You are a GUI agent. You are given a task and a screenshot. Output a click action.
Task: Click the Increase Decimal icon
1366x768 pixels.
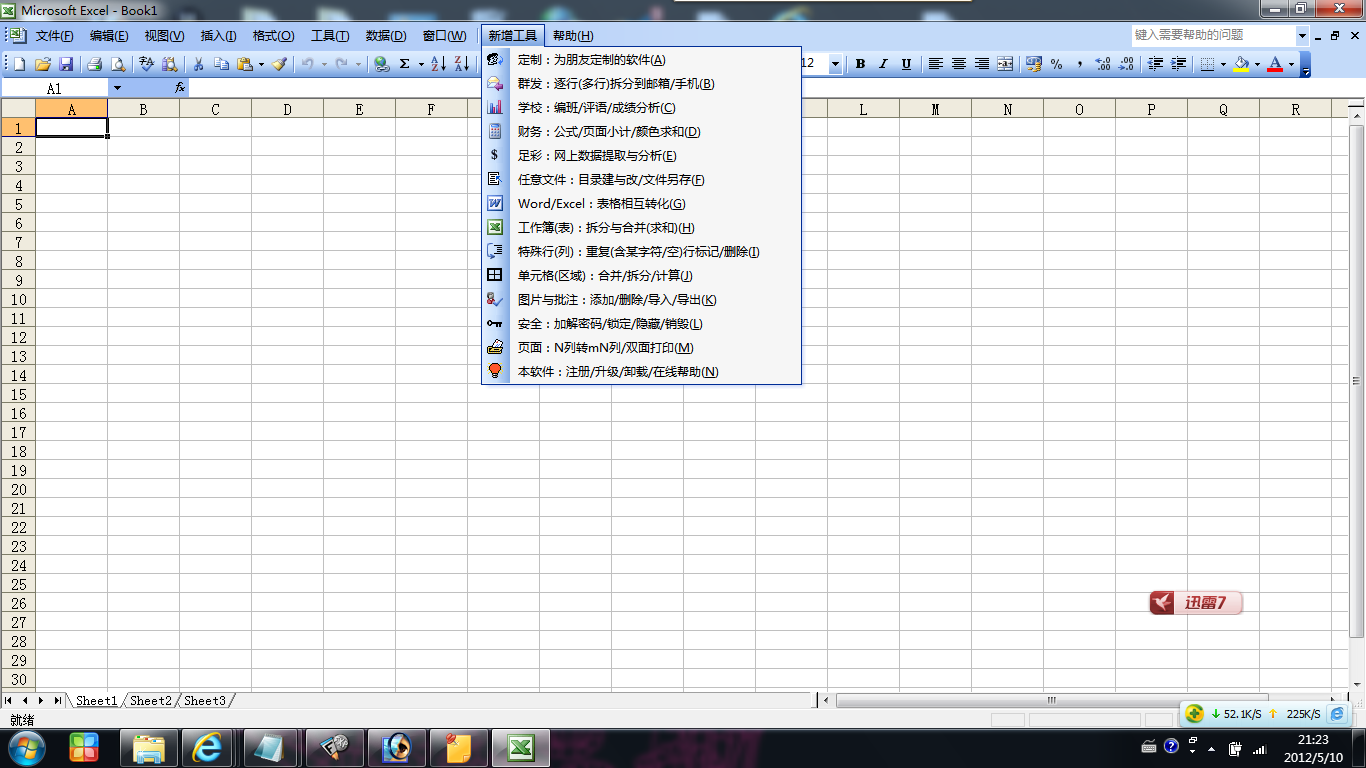pyautogui.click(x=1103, y=64)
